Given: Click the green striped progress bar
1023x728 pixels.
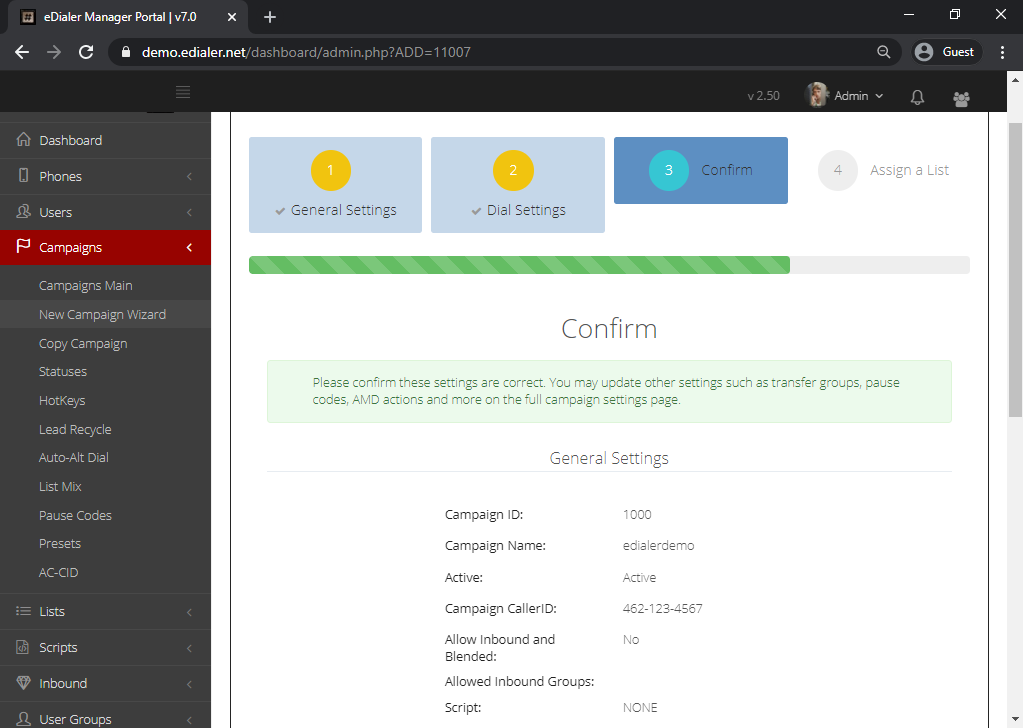Looking at the screenshot, I should [519, 265].
